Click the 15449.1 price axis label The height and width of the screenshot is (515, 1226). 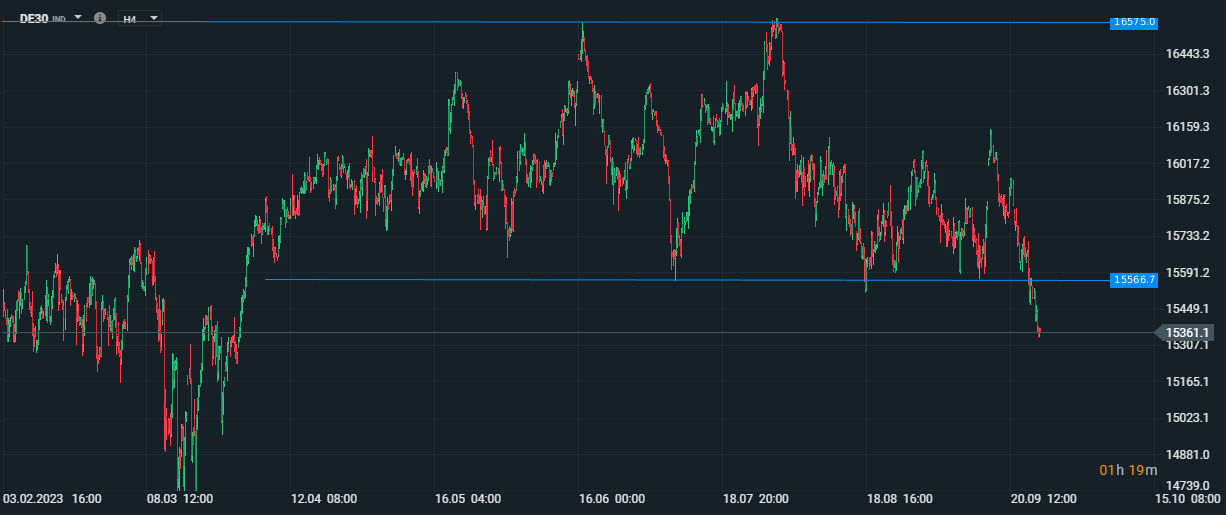tap(1189, 308)
